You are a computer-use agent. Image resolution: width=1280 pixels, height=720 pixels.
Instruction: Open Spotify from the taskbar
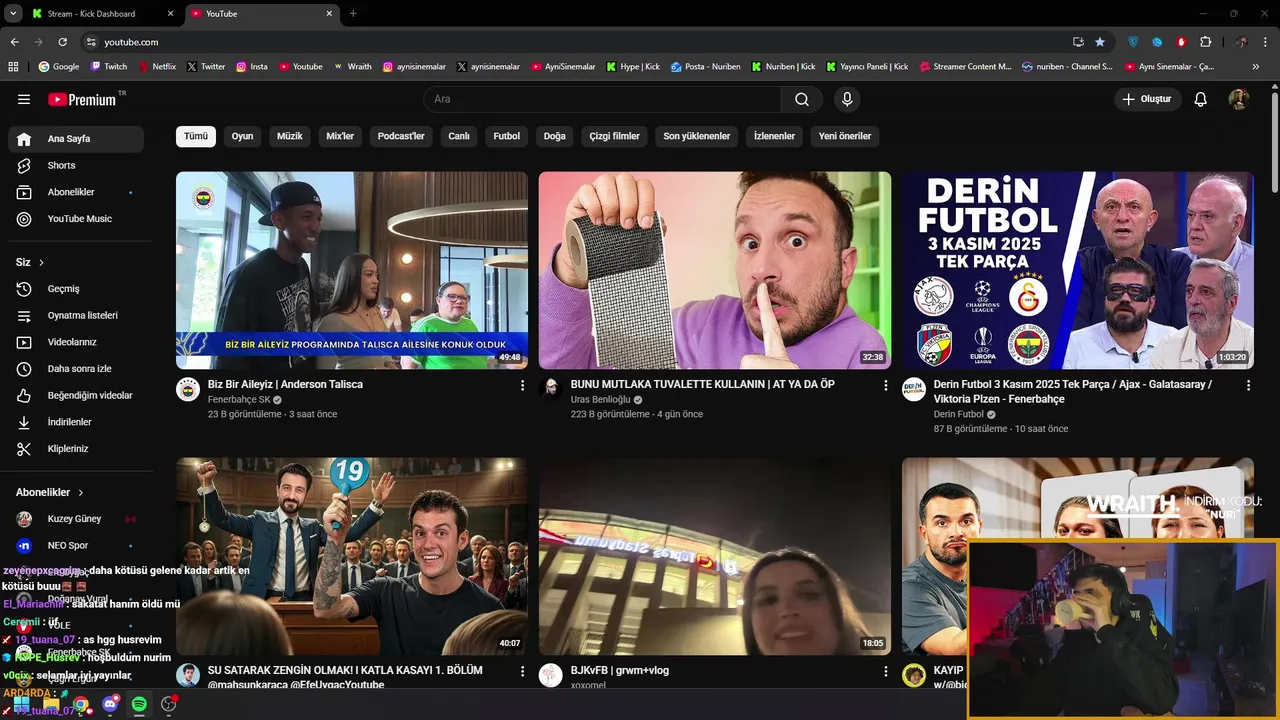(x=139, y=705)
